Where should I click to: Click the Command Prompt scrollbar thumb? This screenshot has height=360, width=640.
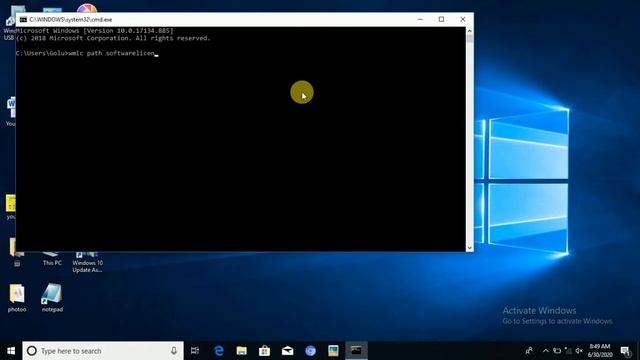pyautogui.click(x=469, y=39)
